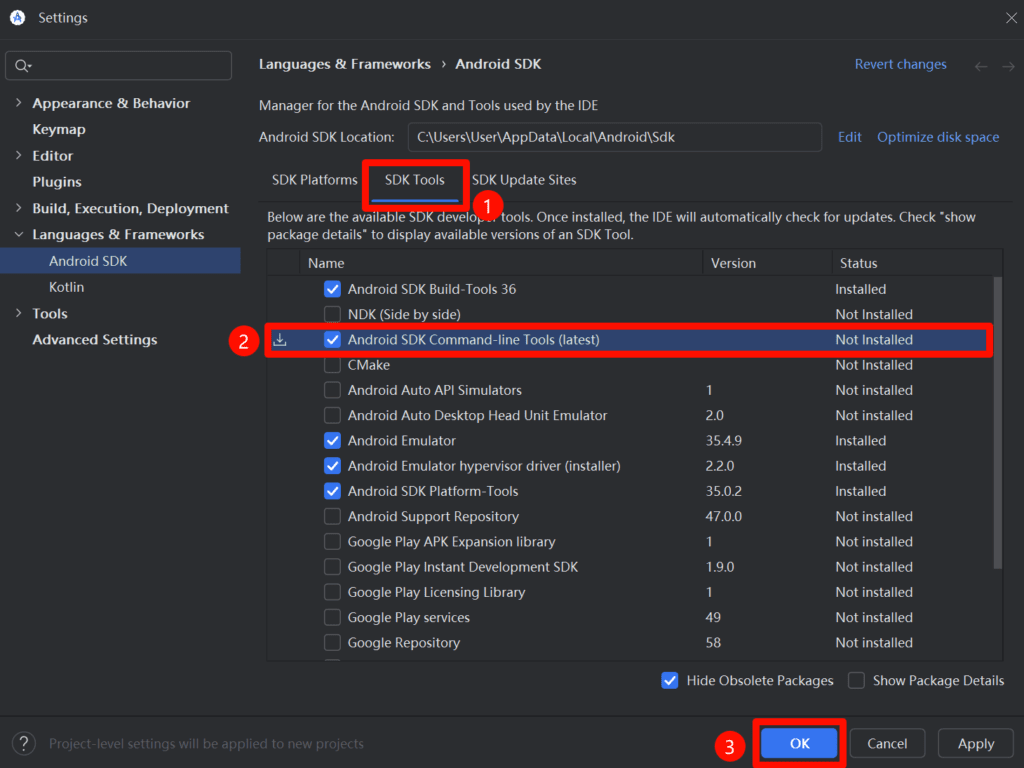Screen dimensions: 1024x768
Task: Click the search magnifier icon
Action: (20, 66)
